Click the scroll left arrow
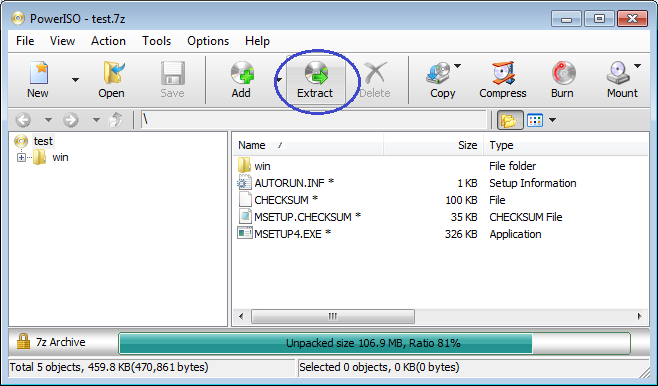This screenshot has width=658, height=386. click(x=241, y=316)
